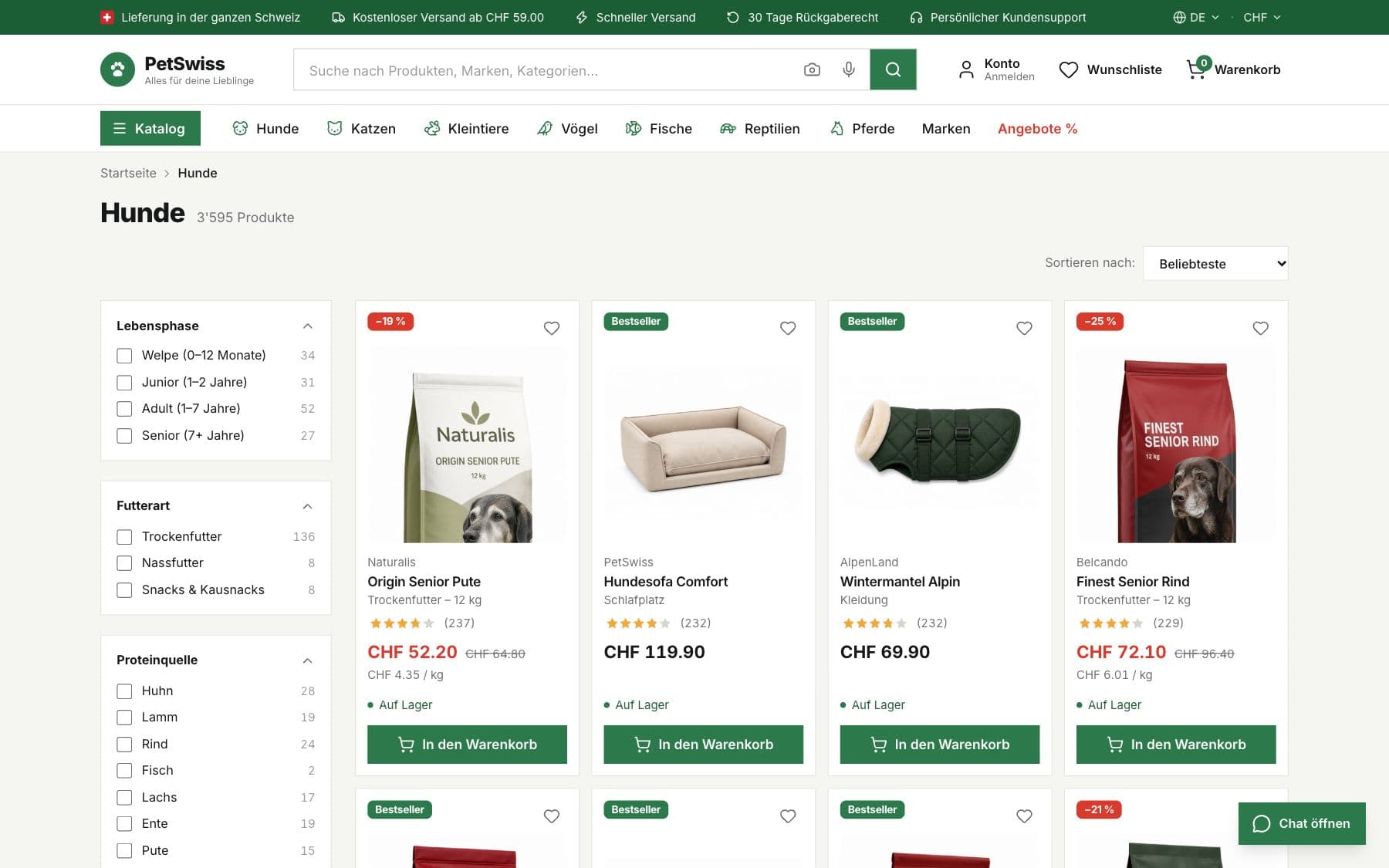Tick the Snacks & Kausnacks checkbox
This screenshot has height=868, width=1389.
click(124, 590)
